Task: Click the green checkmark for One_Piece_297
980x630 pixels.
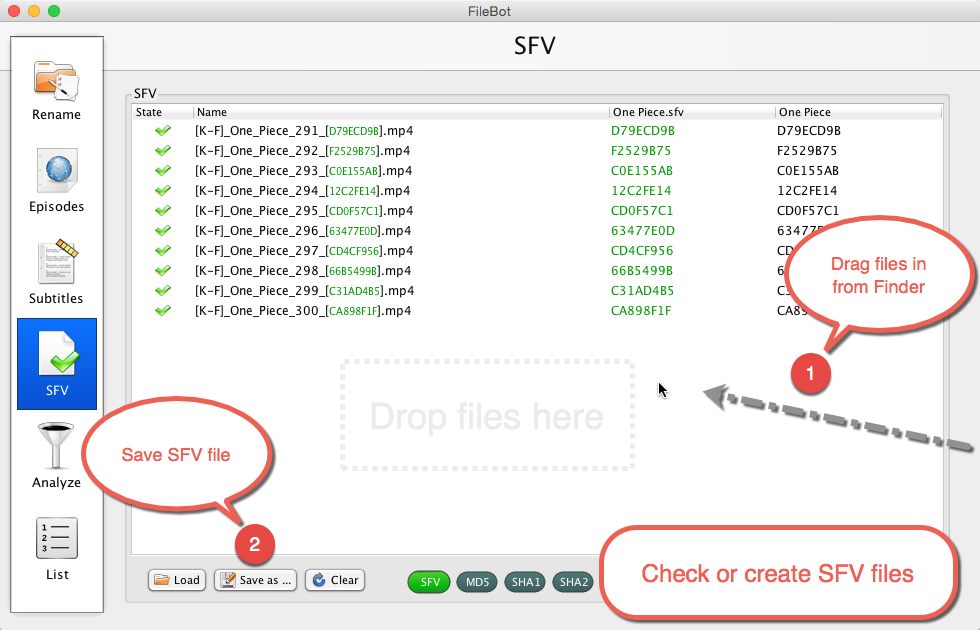Action: coord(163,251)
